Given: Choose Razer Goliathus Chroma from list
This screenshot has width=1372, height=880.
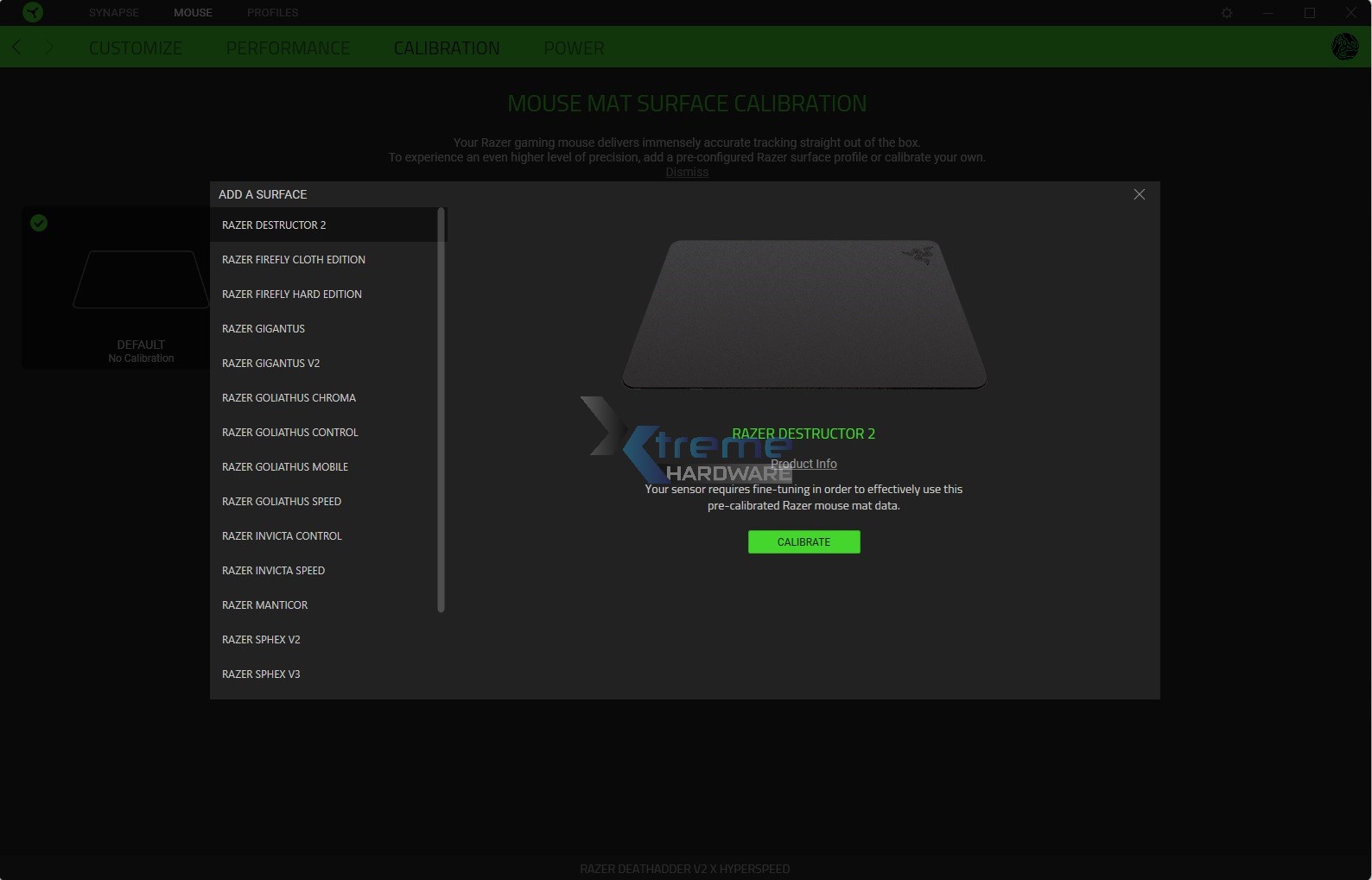Looking at the screenshot, I should [x=289, y=398].
